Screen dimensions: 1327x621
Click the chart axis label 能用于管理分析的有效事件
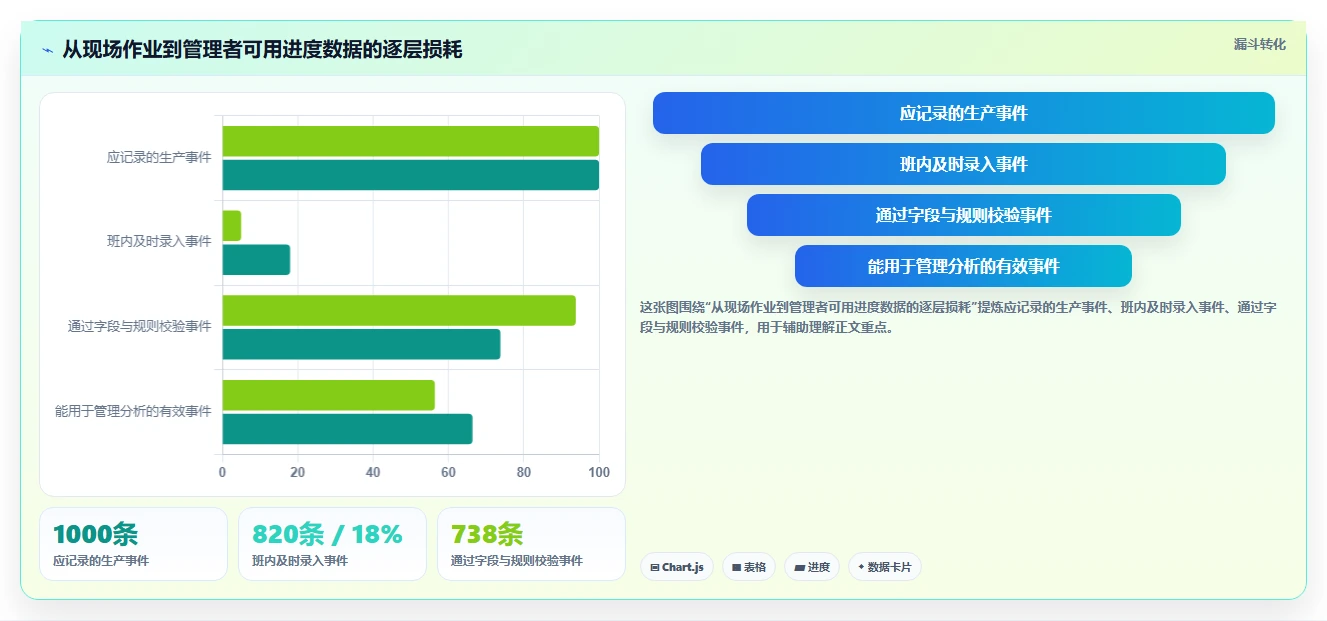[x=133, y=411]
